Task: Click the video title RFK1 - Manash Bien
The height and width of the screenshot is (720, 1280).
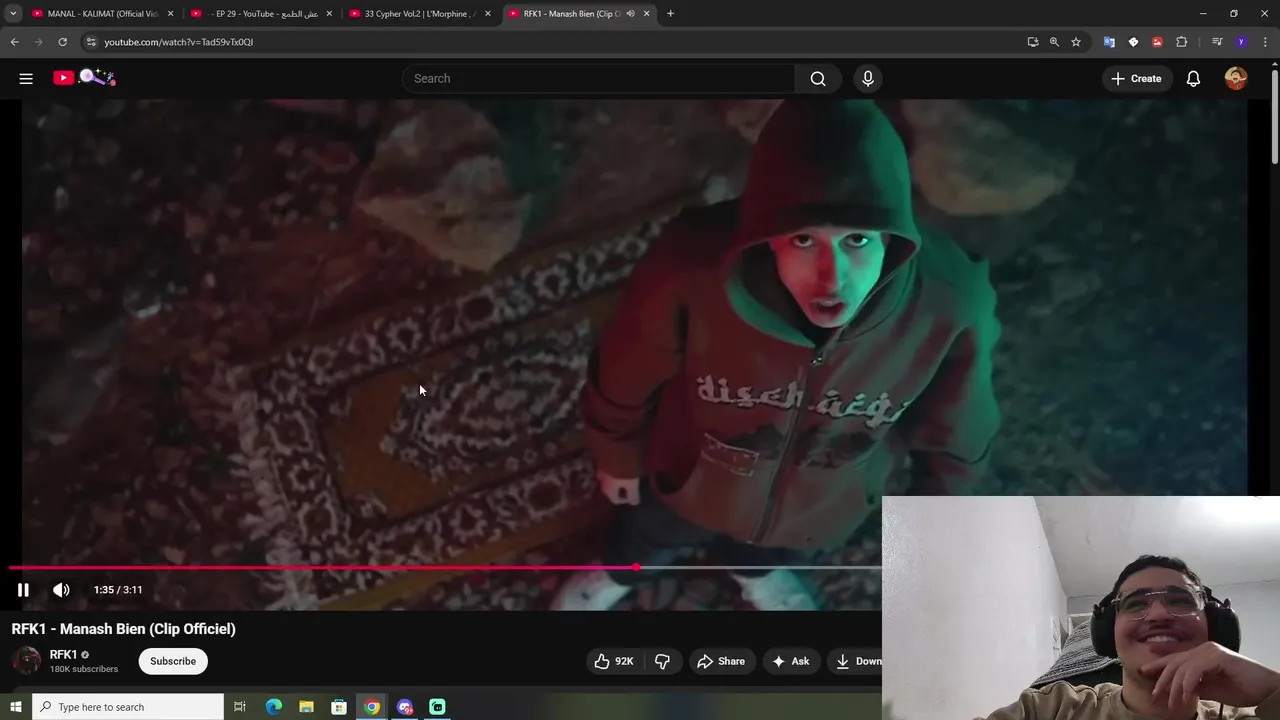Action: 123,629
